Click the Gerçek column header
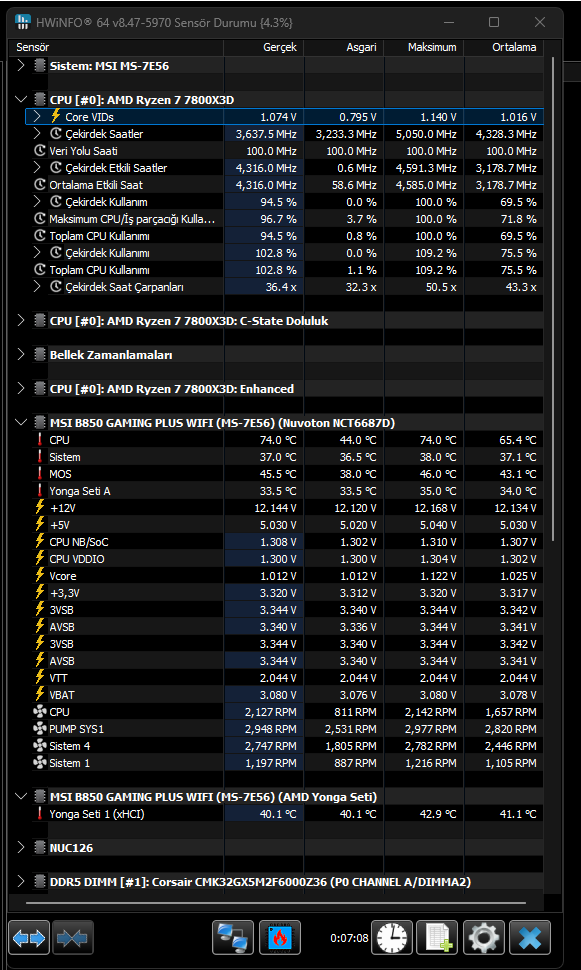Screen dimensions: 581x970 tap(264, 47)
